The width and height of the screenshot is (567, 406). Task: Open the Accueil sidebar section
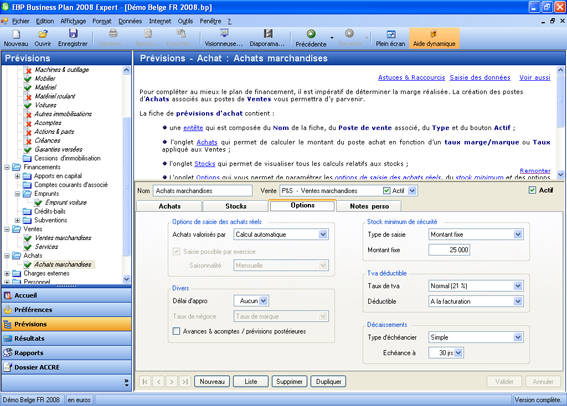(x=67, y=295)
